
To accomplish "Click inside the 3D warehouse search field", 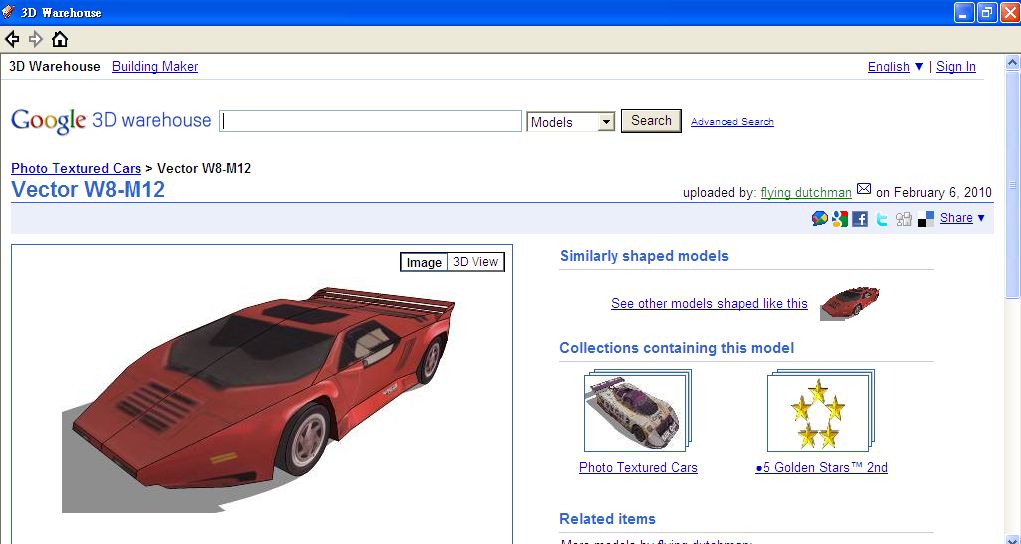I will coord(370,121).
